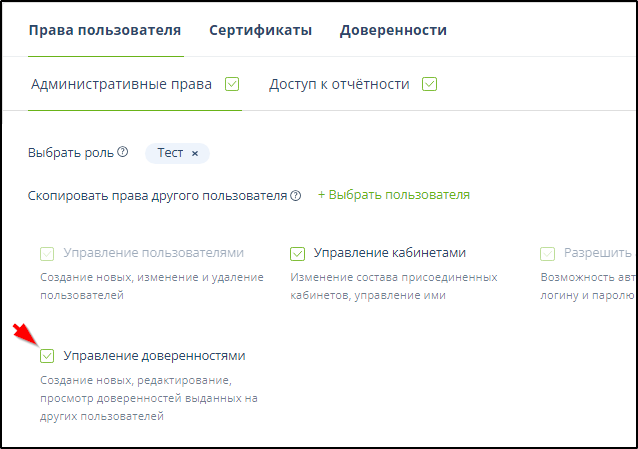Toggle the partially visible Разрешить checkbox
This screenshot has height=449, width=638.
tap(547, 254)
